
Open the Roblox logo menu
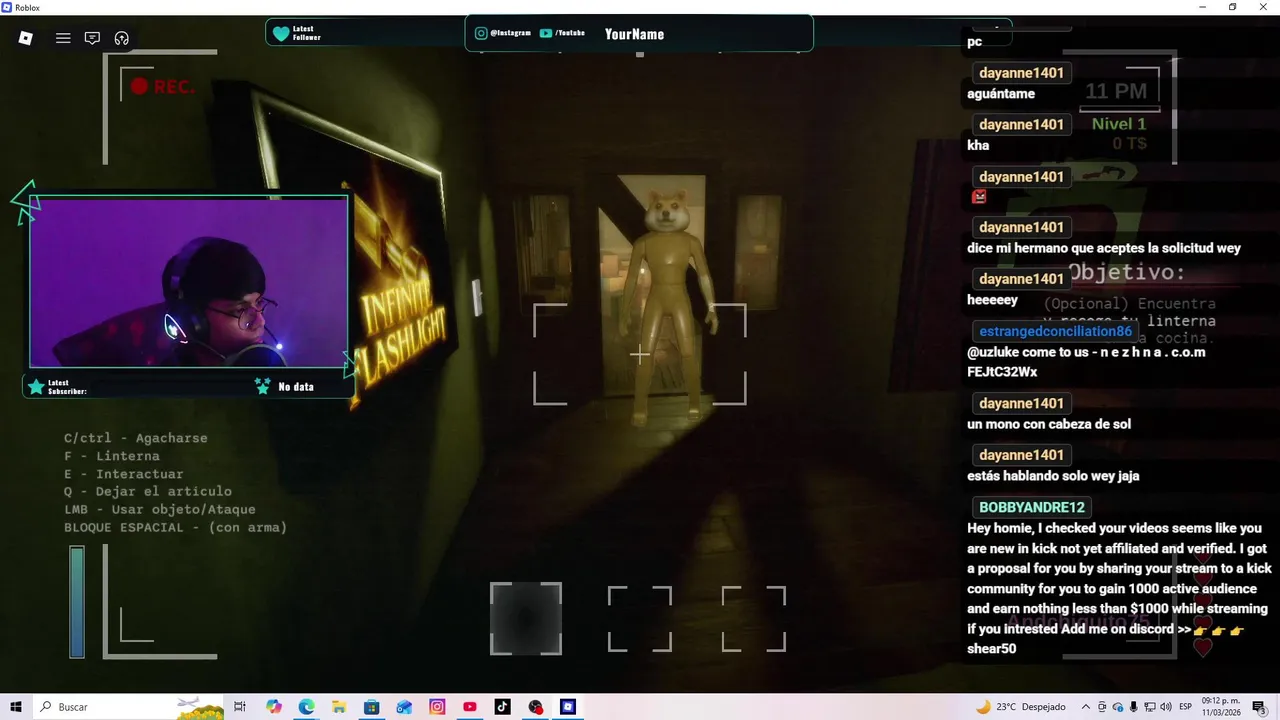pyautogui.click(x=26, y=38)
